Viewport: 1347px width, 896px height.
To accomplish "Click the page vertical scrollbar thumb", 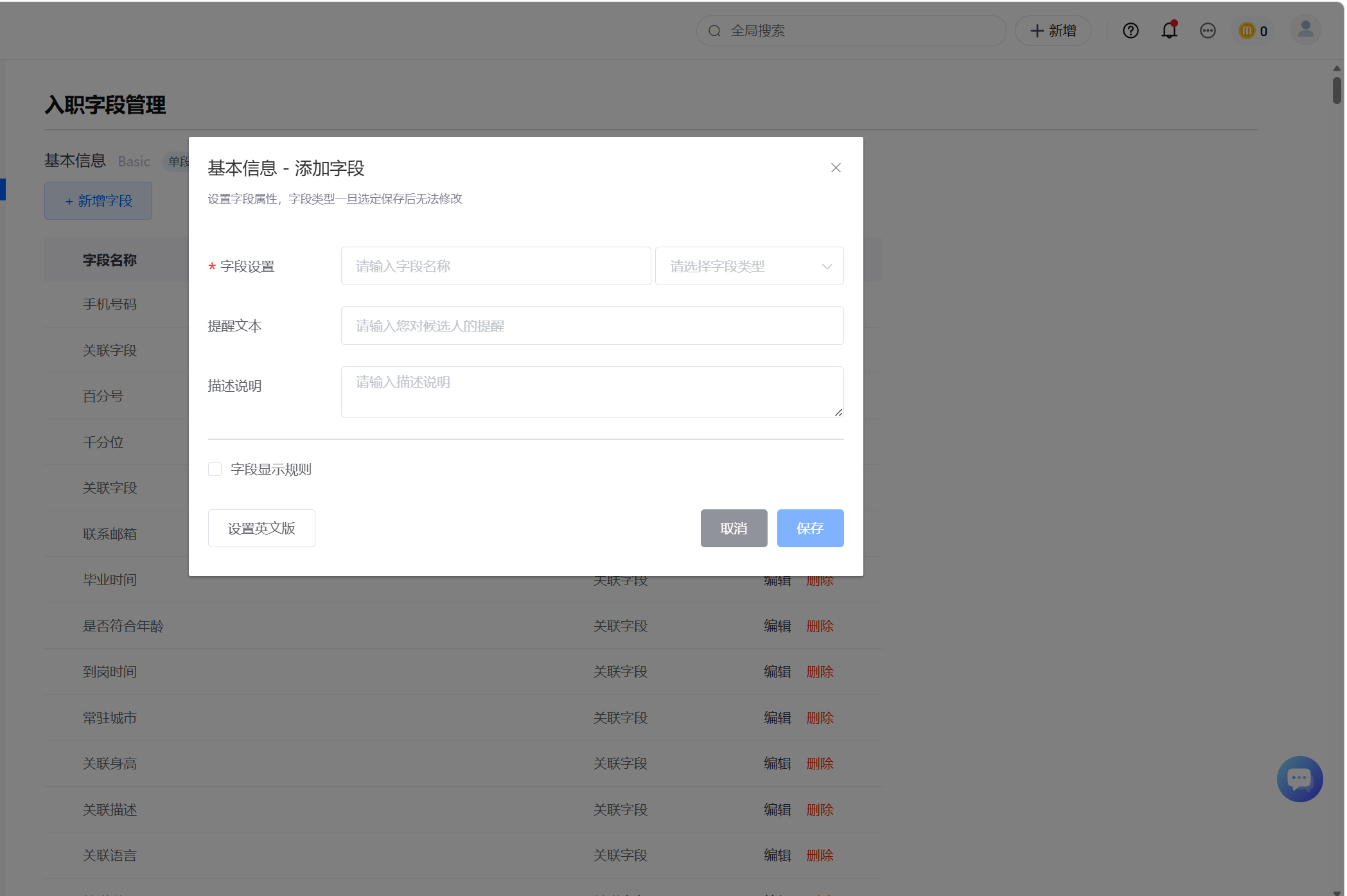I will (1337, 90).
